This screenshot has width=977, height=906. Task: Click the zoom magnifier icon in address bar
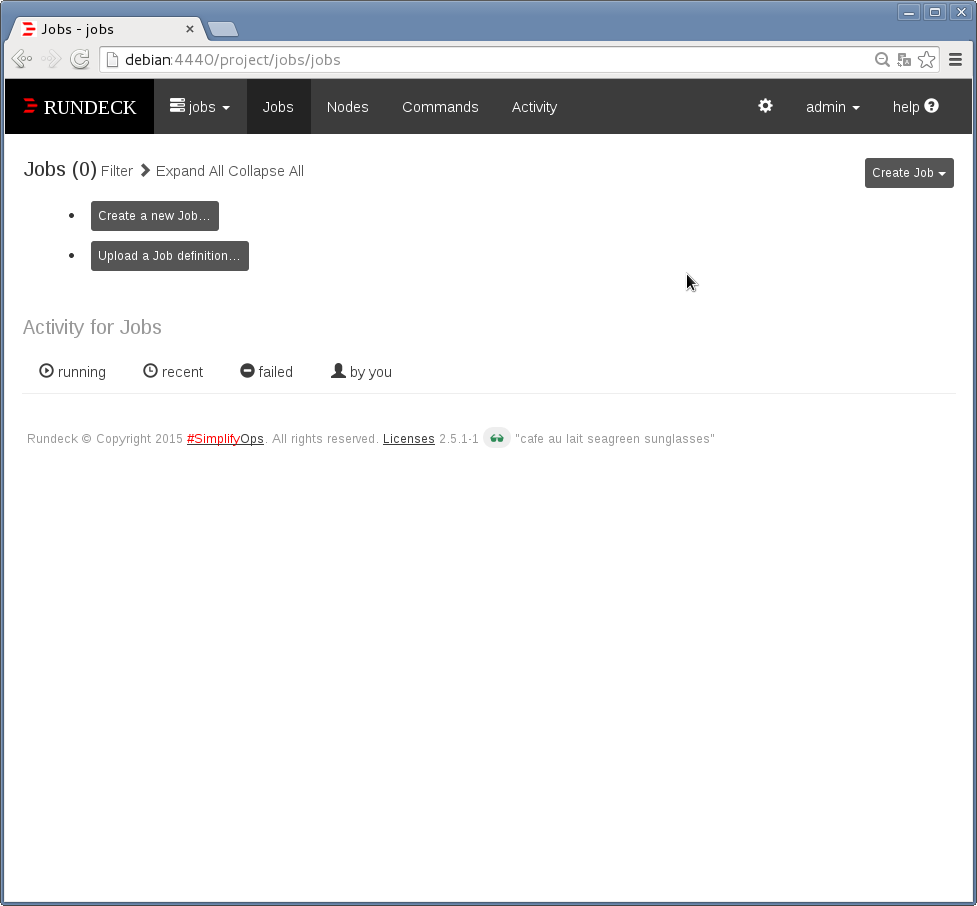882,59
